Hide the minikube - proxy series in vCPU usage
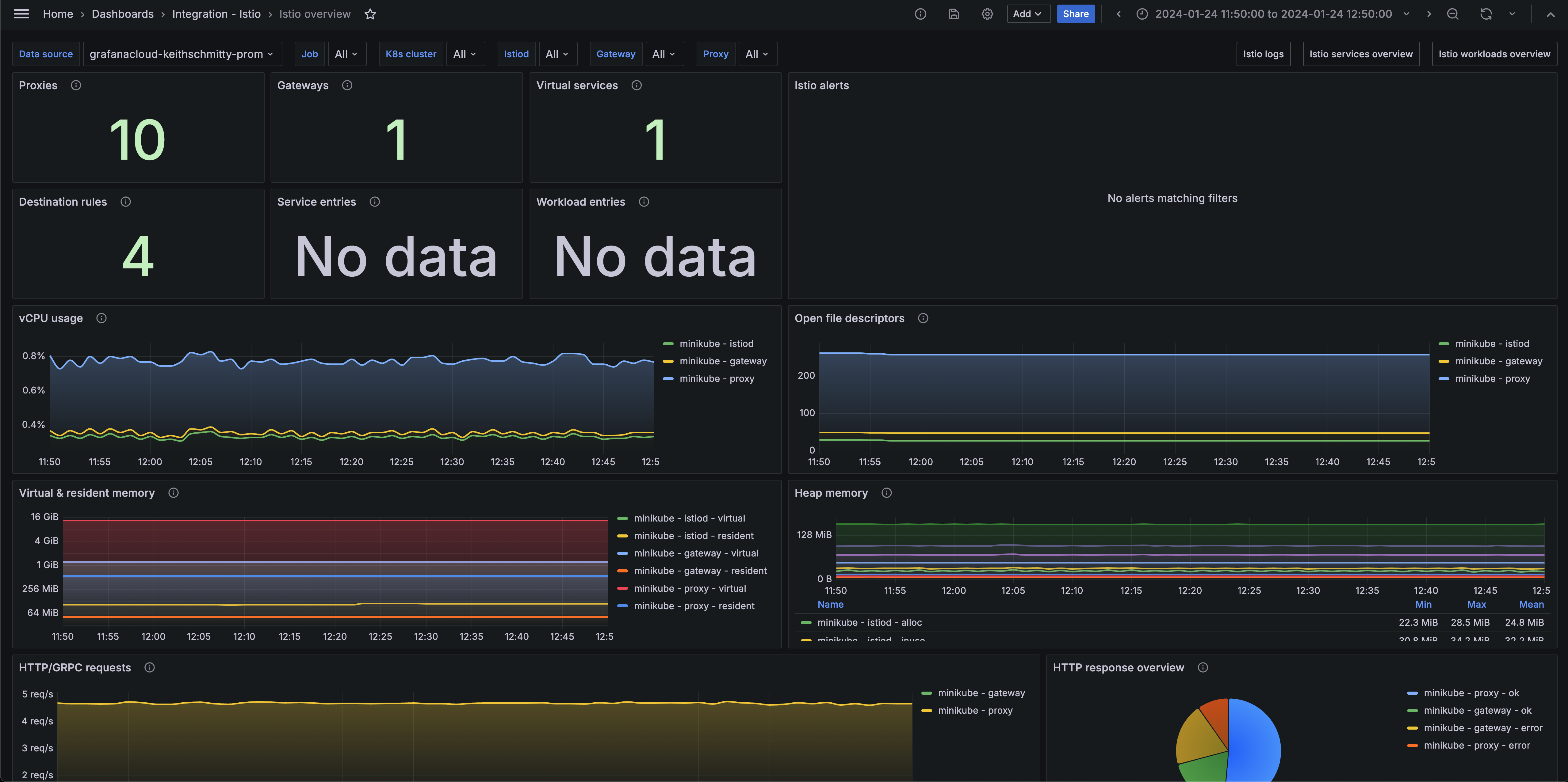 717,378
